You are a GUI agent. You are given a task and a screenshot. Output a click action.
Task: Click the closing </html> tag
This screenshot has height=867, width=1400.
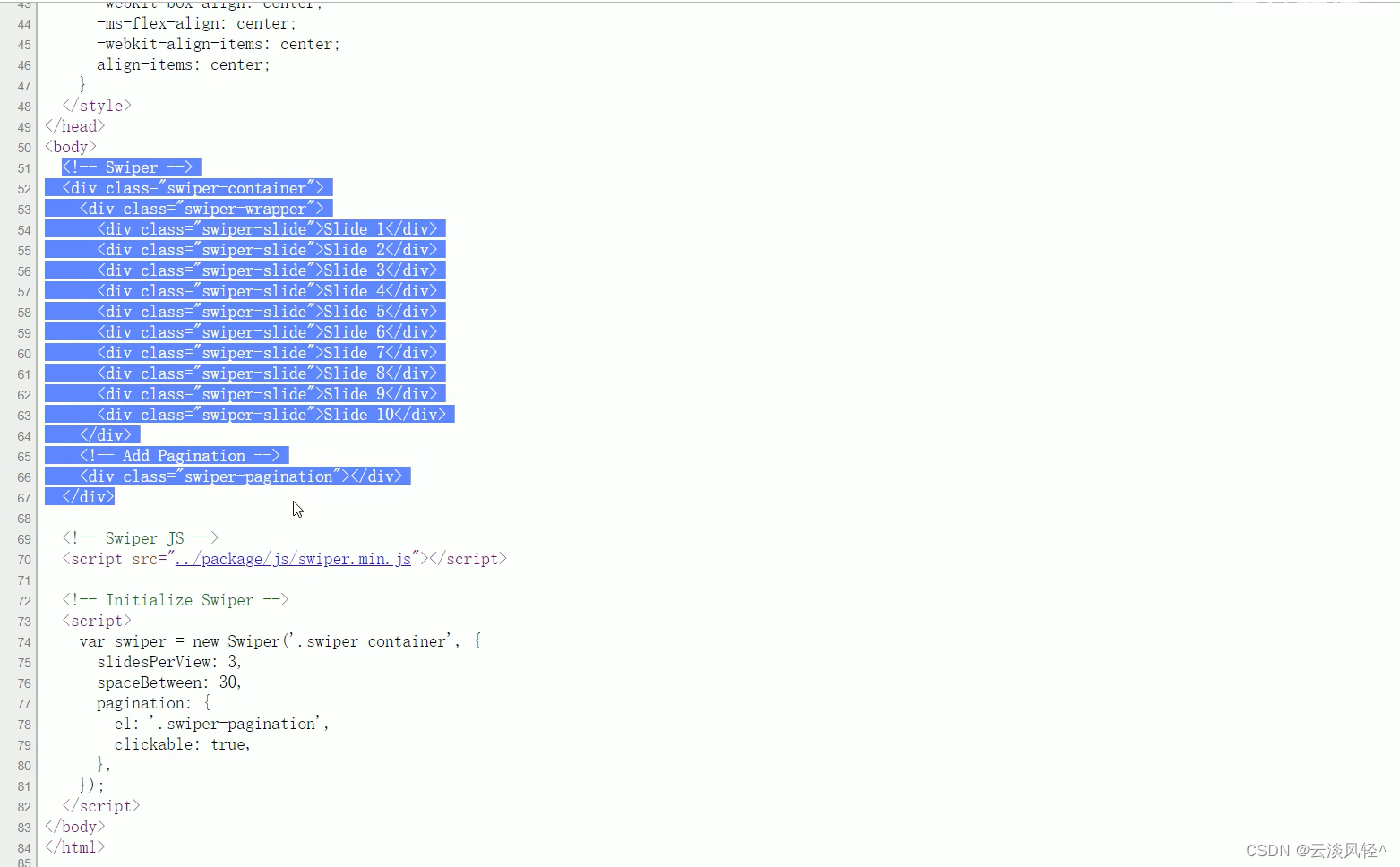click(x=75, y=847)
